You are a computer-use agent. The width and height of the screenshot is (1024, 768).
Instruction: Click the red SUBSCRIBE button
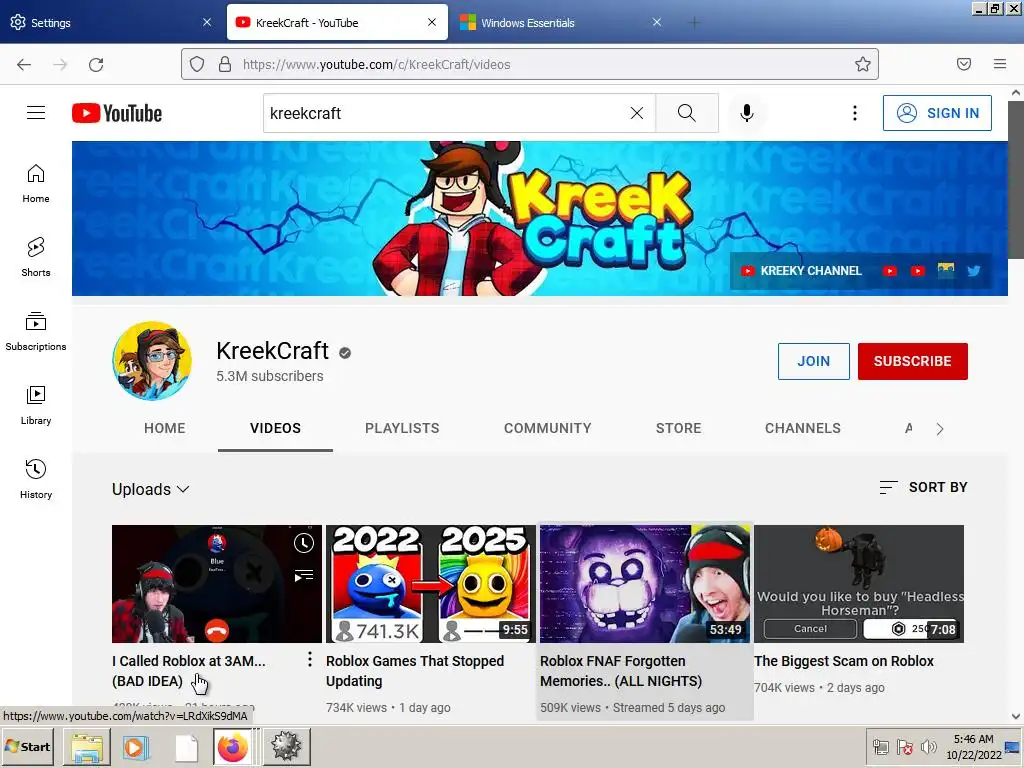pyautogui.click(x=912, y=361)
